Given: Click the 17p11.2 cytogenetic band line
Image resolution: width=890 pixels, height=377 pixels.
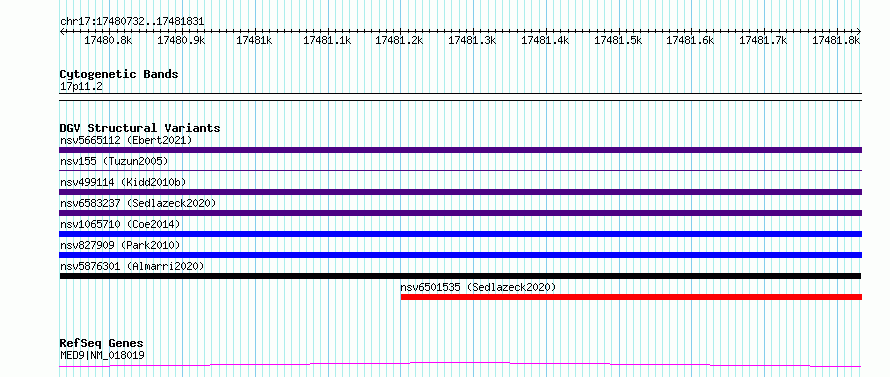Looking at the screenshot, I should tap(460, 97).
